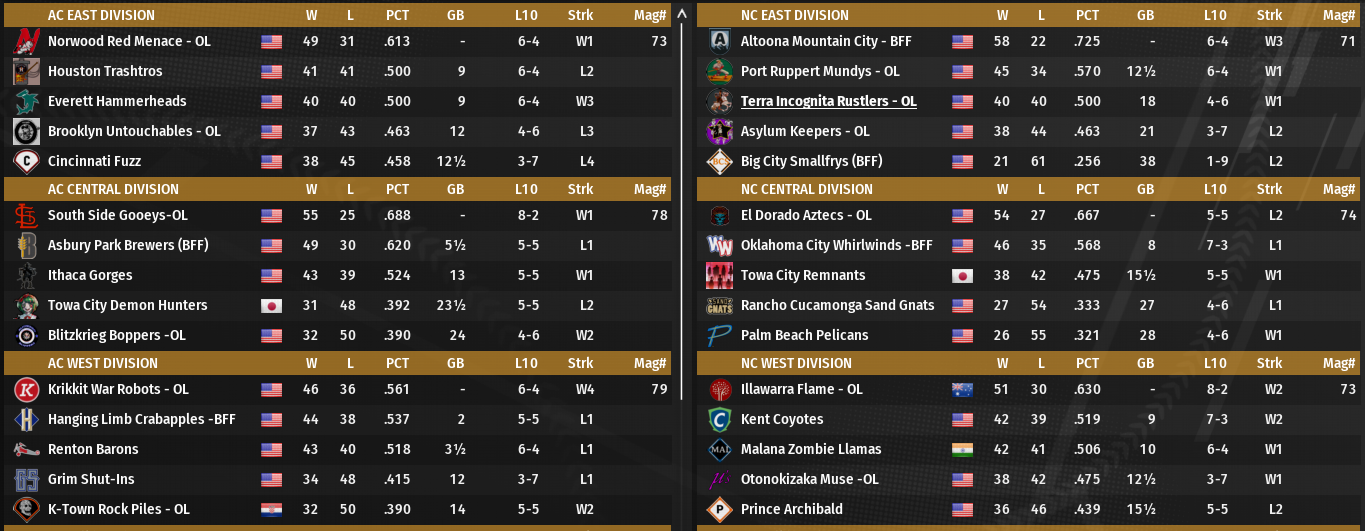This screenshot has height=531, width=1365.
Task: Open Terra Incognita Rustlers team link
Action: tap(828, 102)
